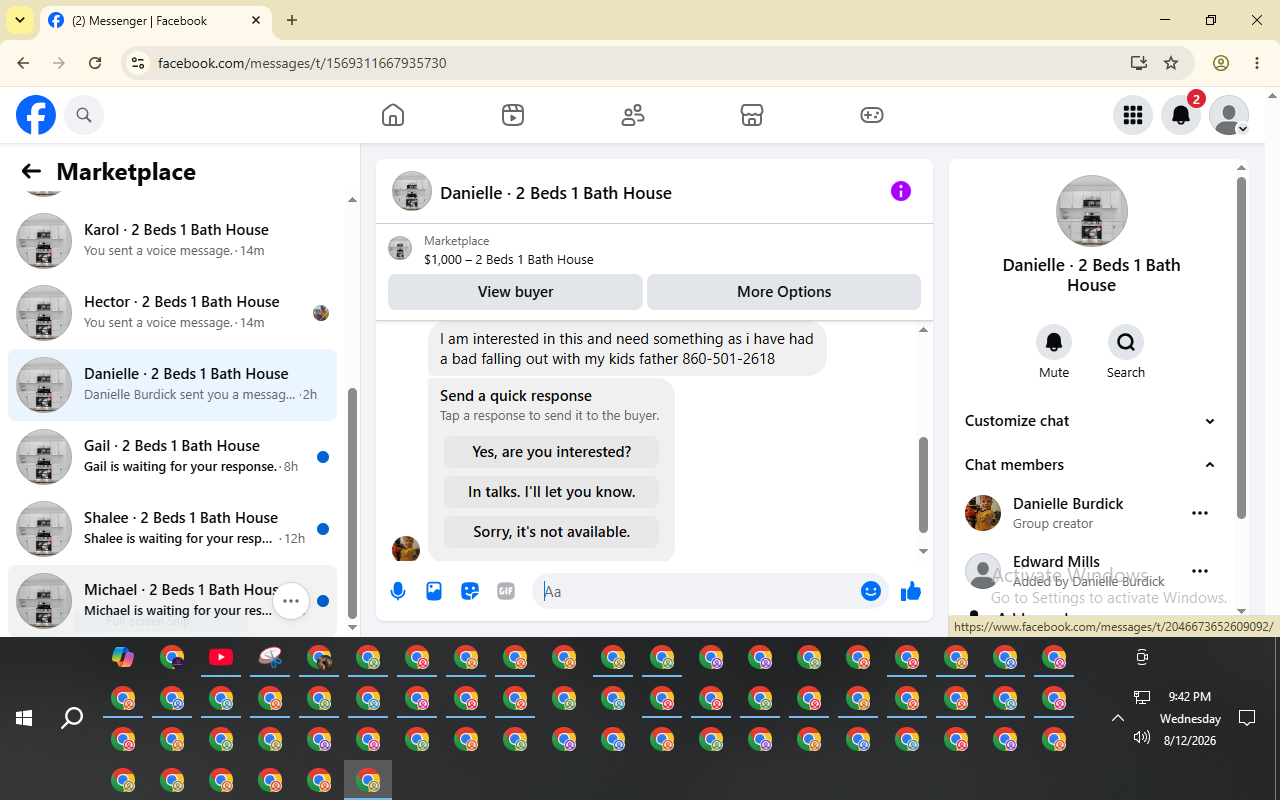Click the address bar URL
1280x800 pixels.
302,63
